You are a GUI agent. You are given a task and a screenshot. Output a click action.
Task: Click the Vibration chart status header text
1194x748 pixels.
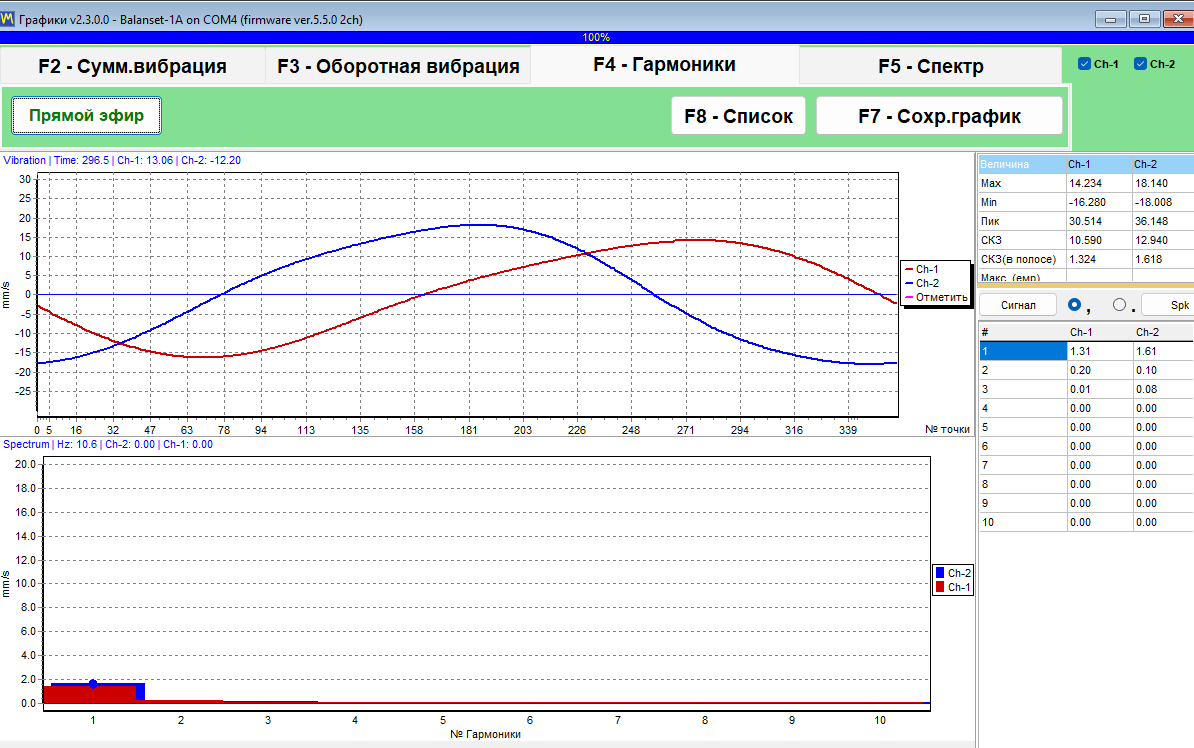[122, 160]
